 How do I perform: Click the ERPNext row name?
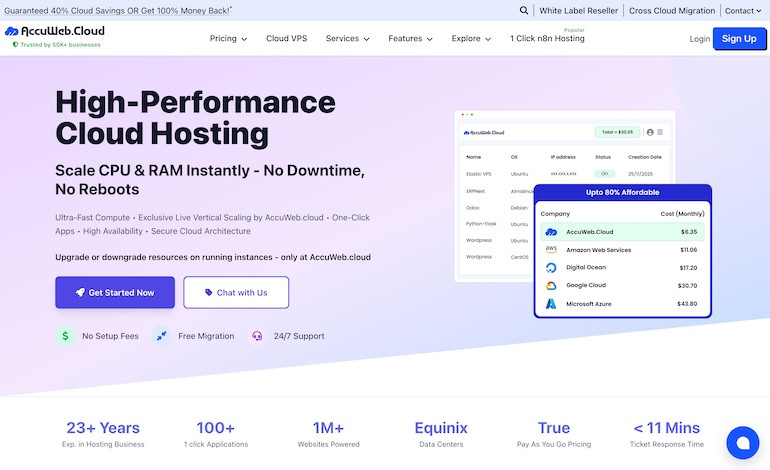click(475, 191)
